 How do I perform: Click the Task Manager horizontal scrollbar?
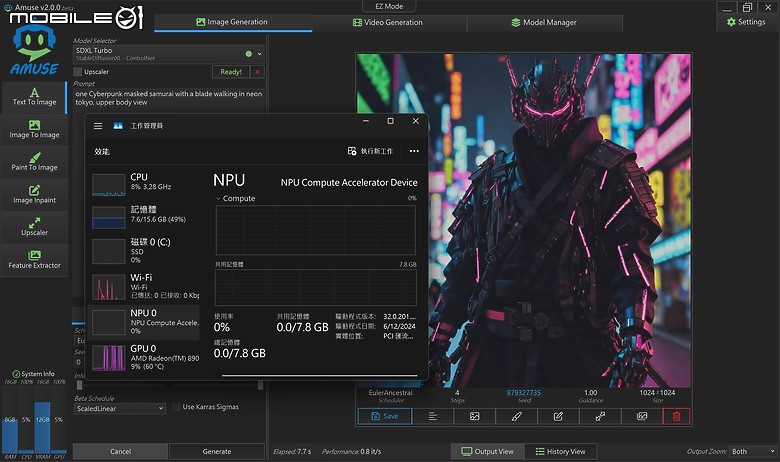tap(319, 375)
